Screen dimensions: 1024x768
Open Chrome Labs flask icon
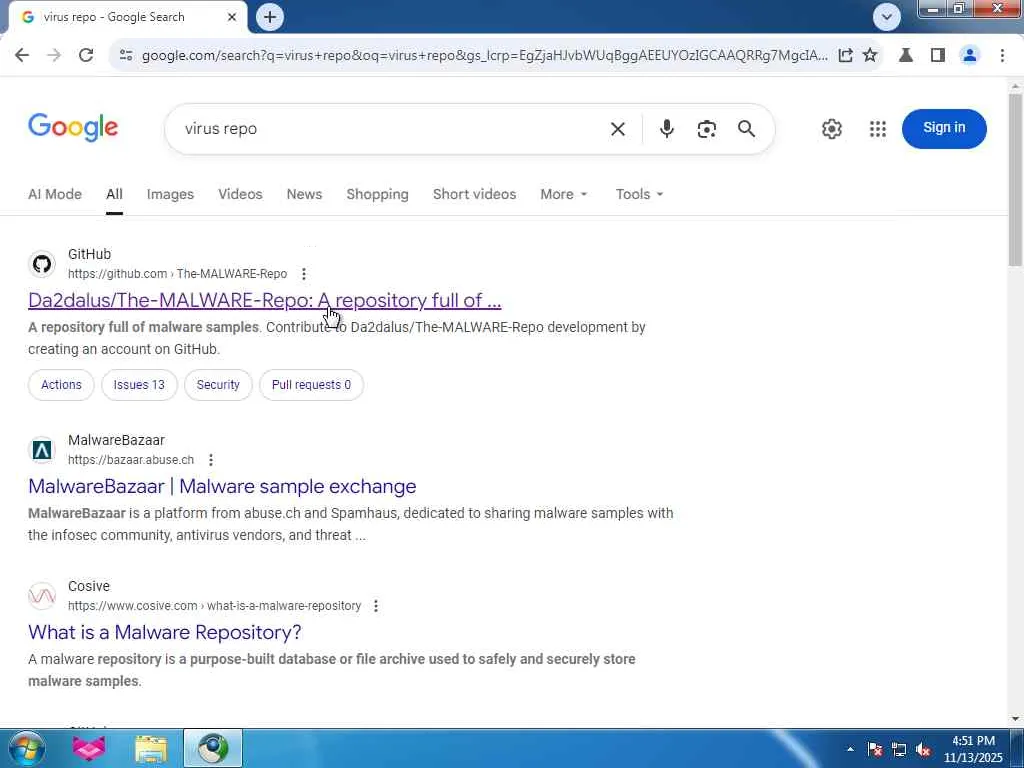[x=906, y=56]
